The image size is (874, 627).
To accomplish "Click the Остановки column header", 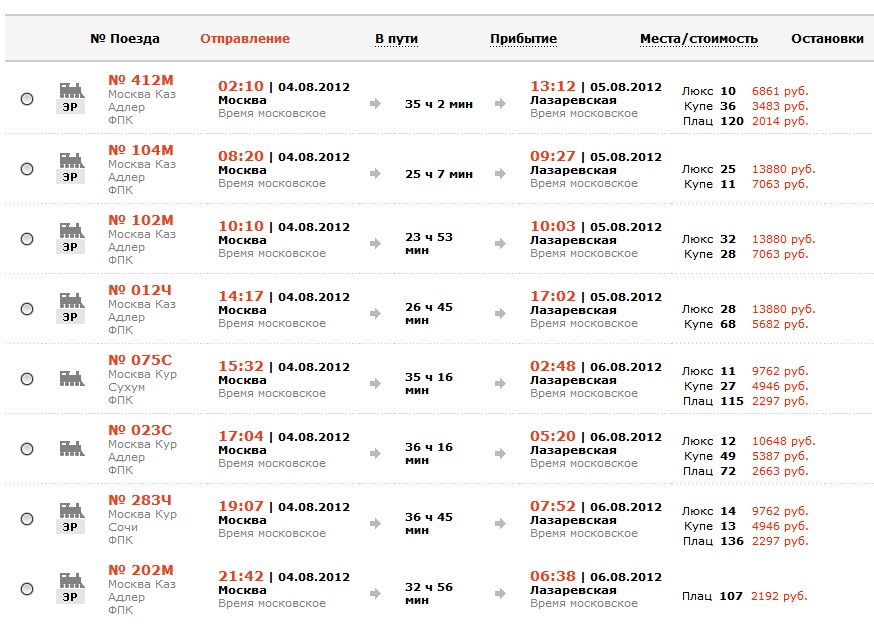I will pyautogui.click(x=827, y=39).
